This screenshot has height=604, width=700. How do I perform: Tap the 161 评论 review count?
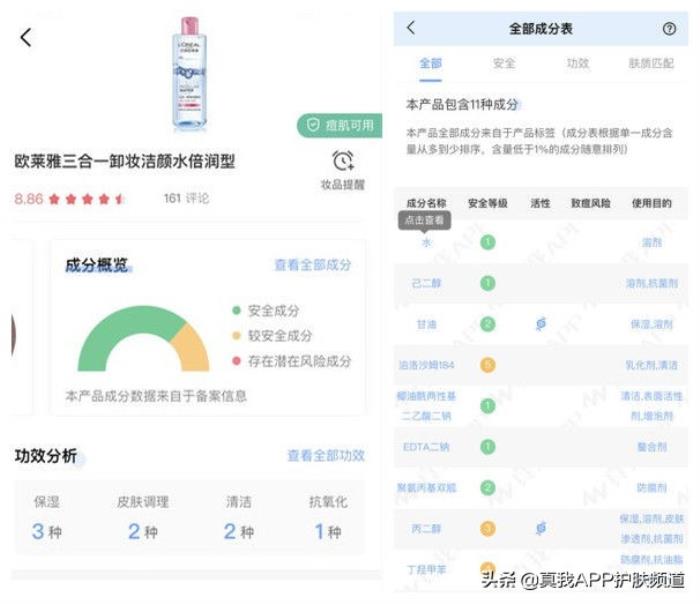tap(186, 198)
